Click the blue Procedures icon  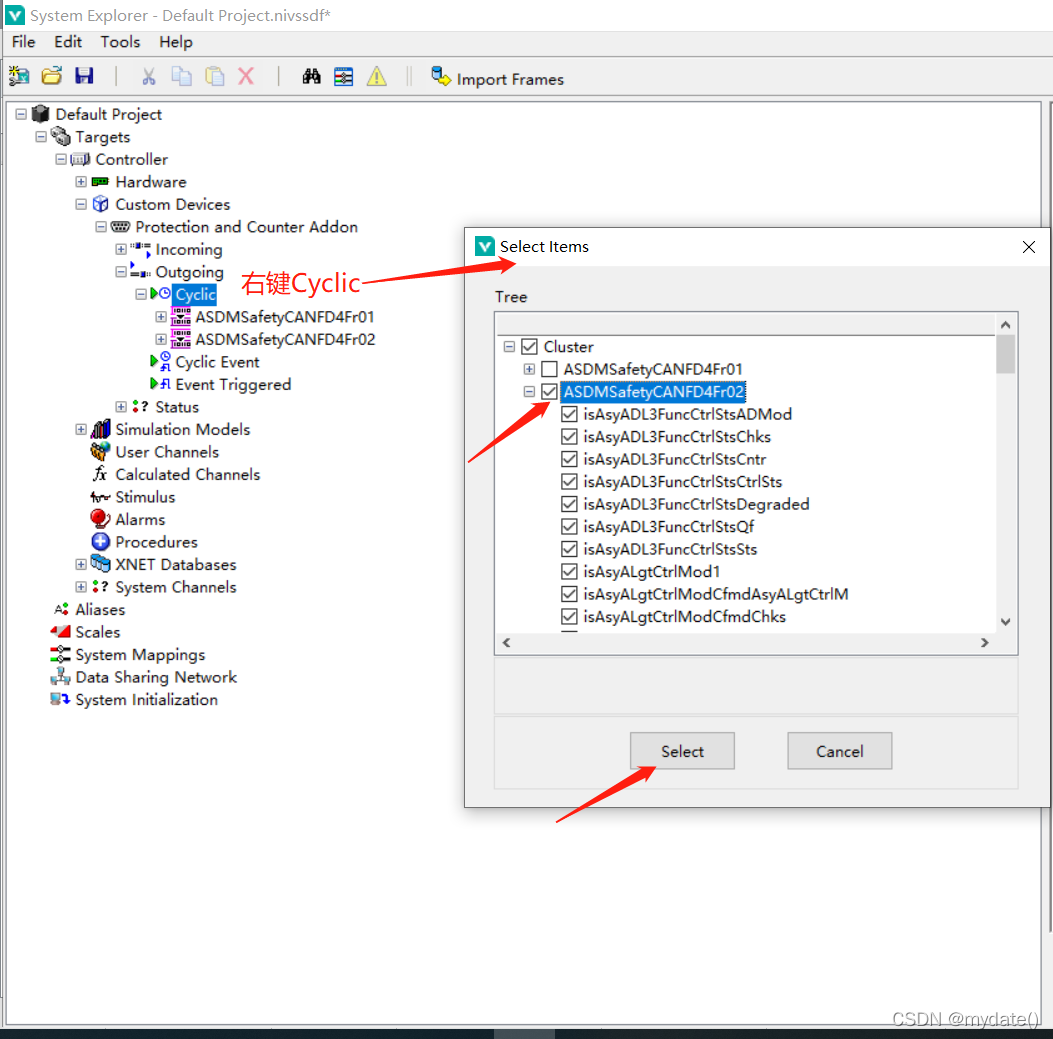[x=101, y=542]
